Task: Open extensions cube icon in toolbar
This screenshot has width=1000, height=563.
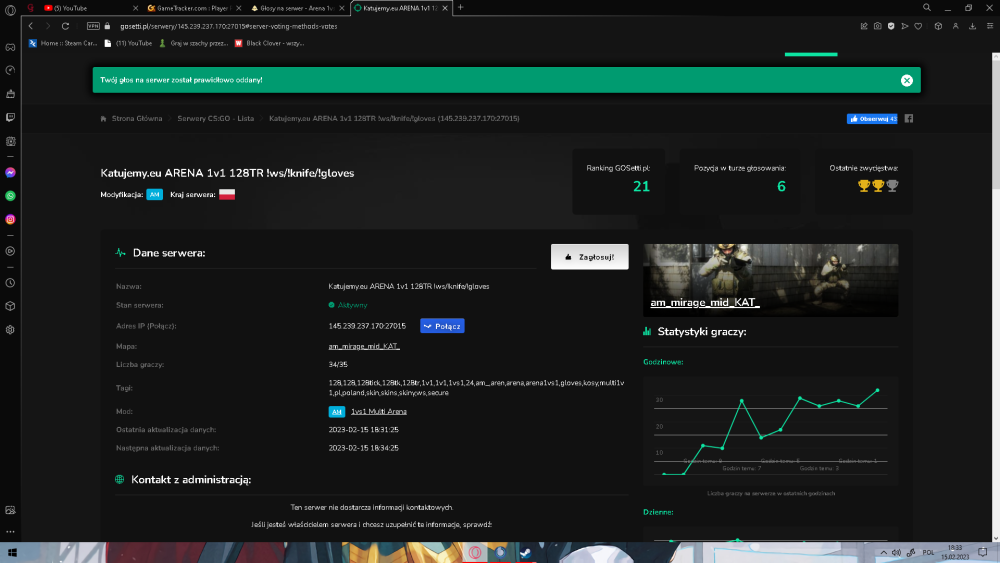Action: (x=938, y=26)
